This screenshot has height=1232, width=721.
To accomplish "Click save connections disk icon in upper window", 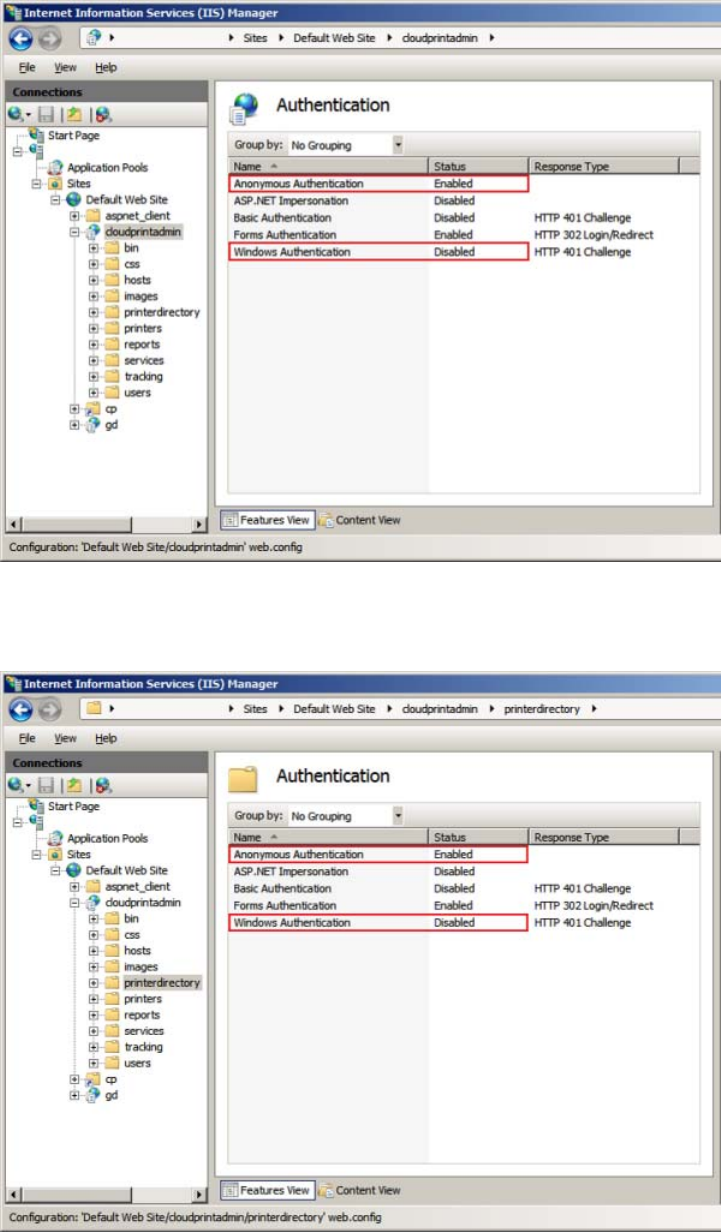I will point(46,115).
